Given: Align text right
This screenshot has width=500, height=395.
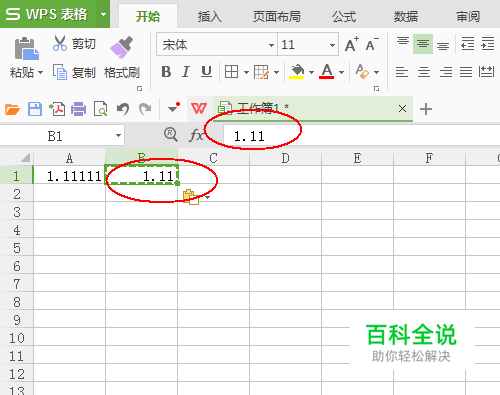Looking at the screenshot, I should 446,72.
